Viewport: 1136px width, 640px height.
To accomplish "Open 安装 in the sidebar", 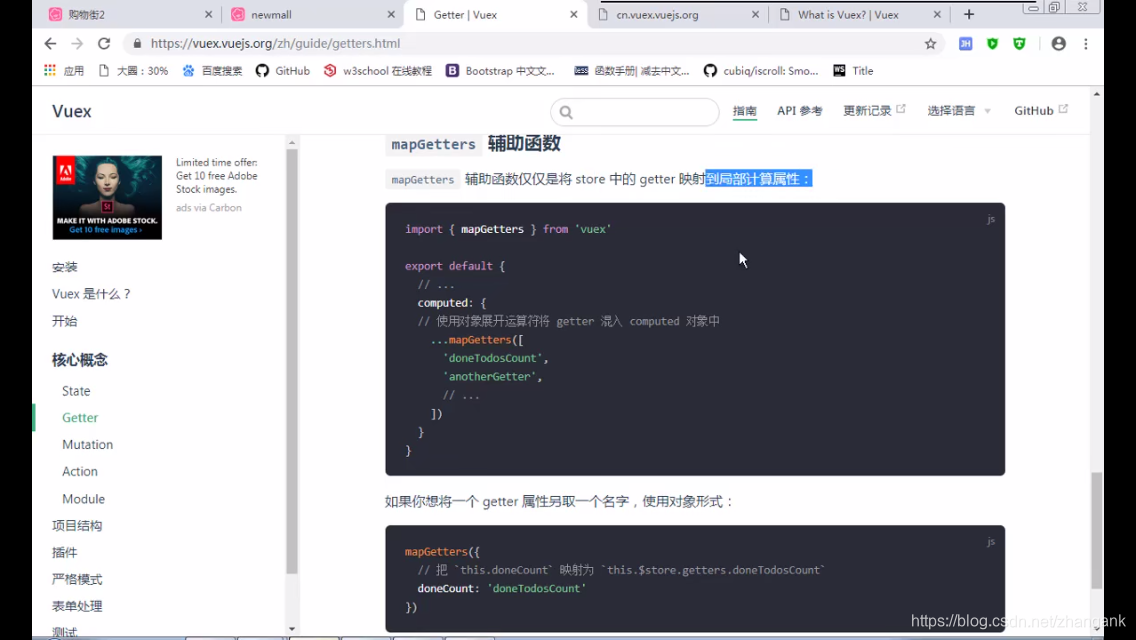I will (64, 267).
